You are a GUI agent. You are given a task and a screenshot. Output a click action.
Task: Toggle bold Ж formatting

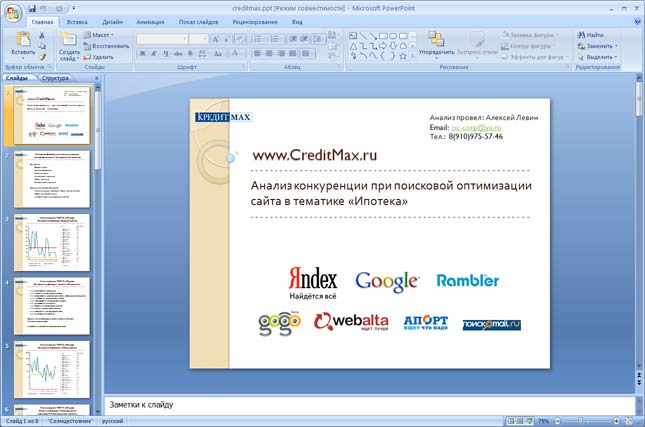tap(142, 53)
